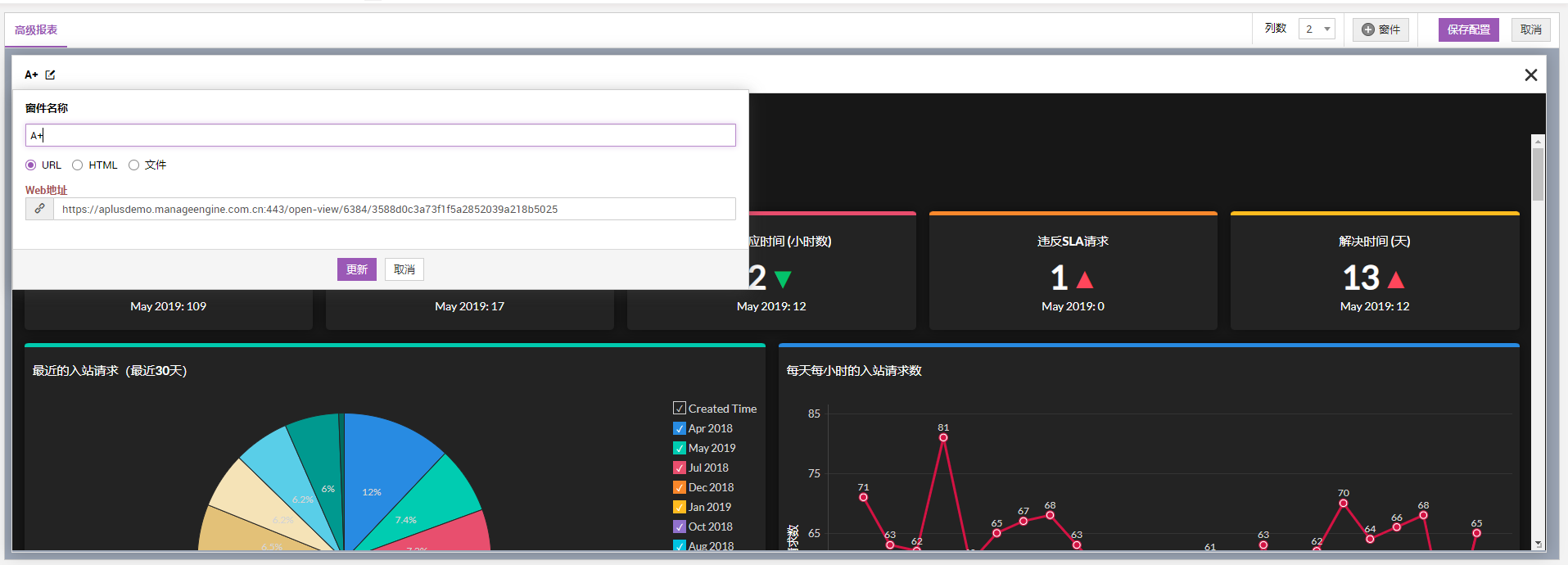Click the scrollbar down arrow in the dashboard
The height and width of the screenshot is (565, 1568).
[x=1538, y=544]
